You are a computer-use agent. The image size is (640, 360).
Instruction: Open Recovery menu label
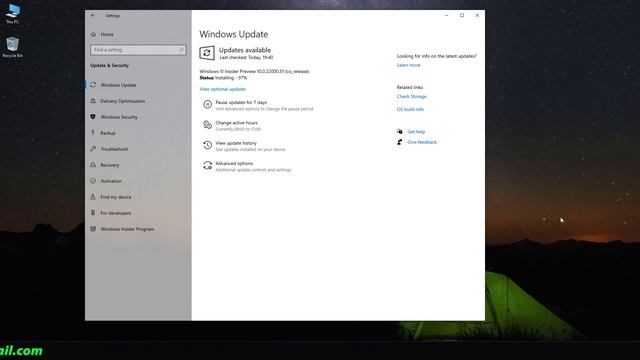[110, 165]
